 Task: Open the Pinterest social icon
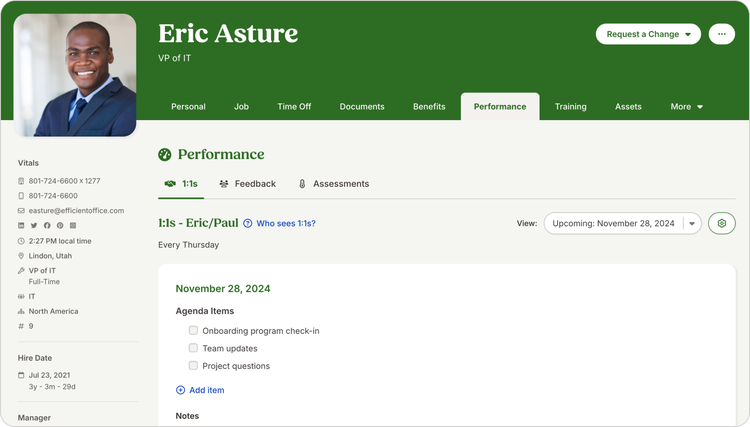coord(60,226)
